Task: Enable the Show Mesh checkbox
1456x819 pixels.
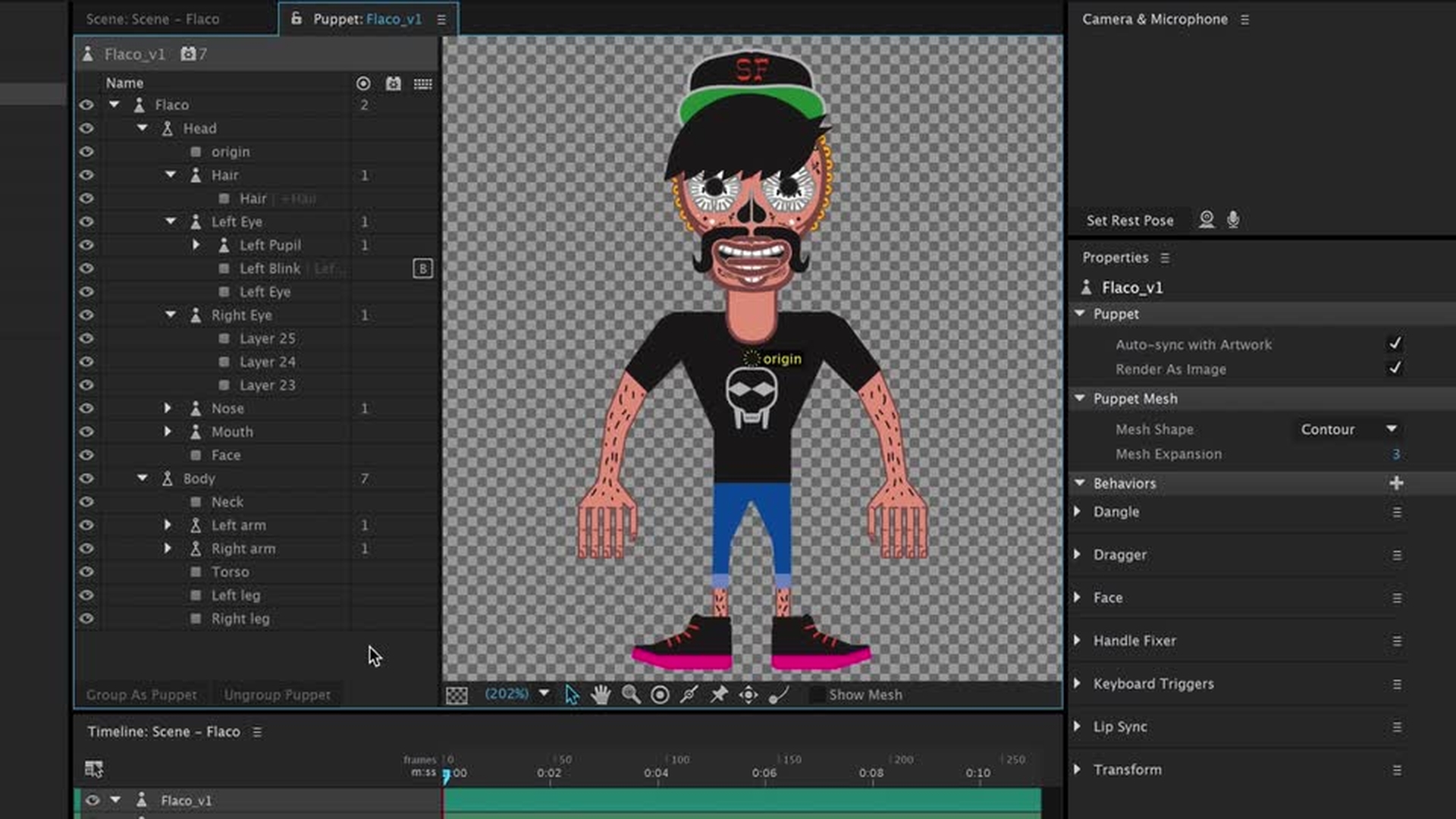Action: tap(817, 694)
